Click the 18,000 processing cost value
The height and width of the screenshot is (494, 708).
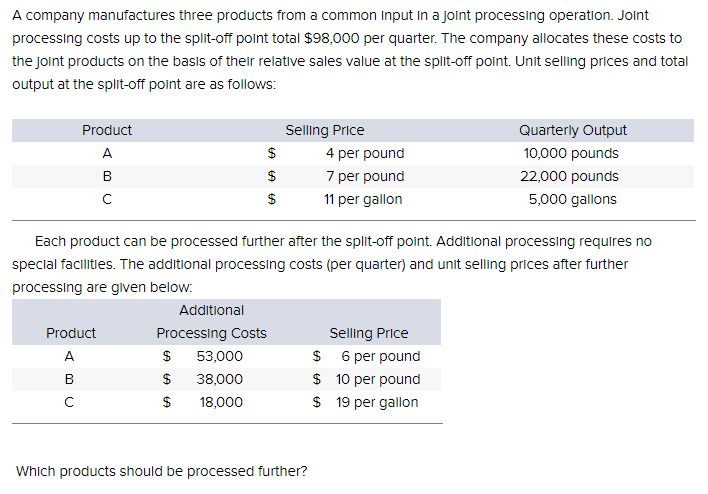pyautogui.click(x=221, y=402)
